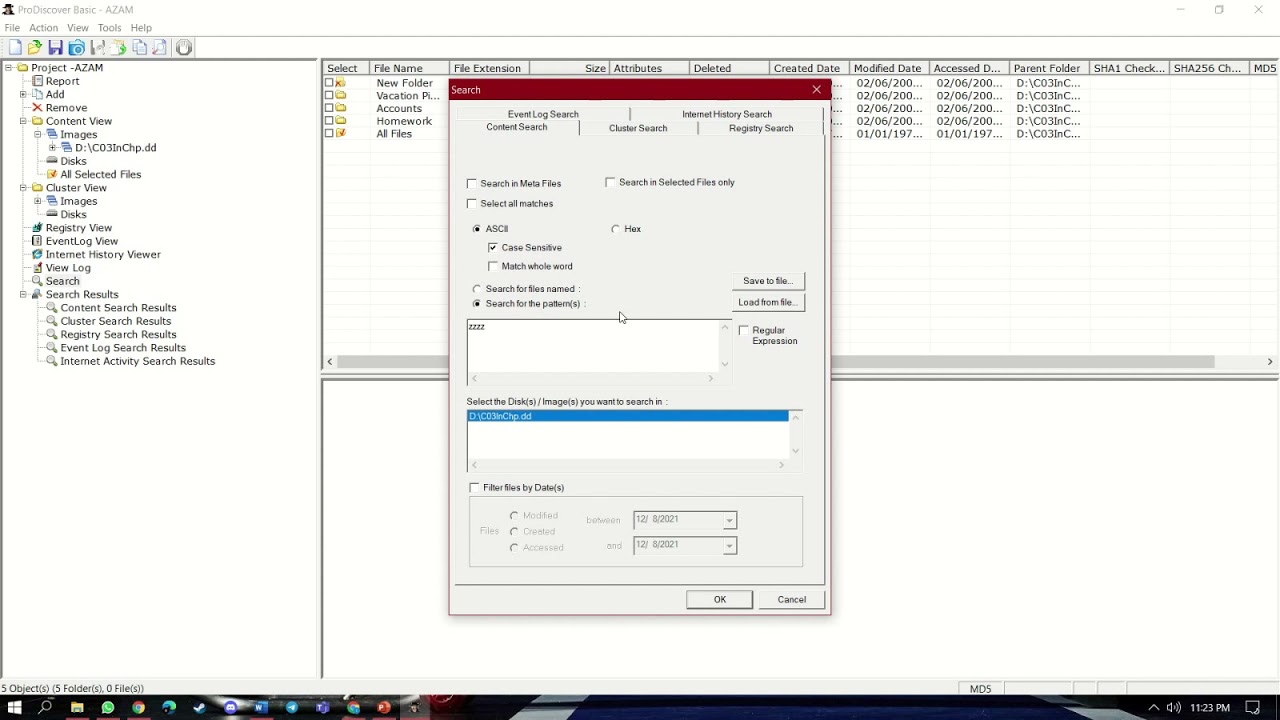The width and height of the screenshot is (1280, 720).
Task: Expand Images under Cluster View
Action: pyautogui.click(x=38, y=201)
